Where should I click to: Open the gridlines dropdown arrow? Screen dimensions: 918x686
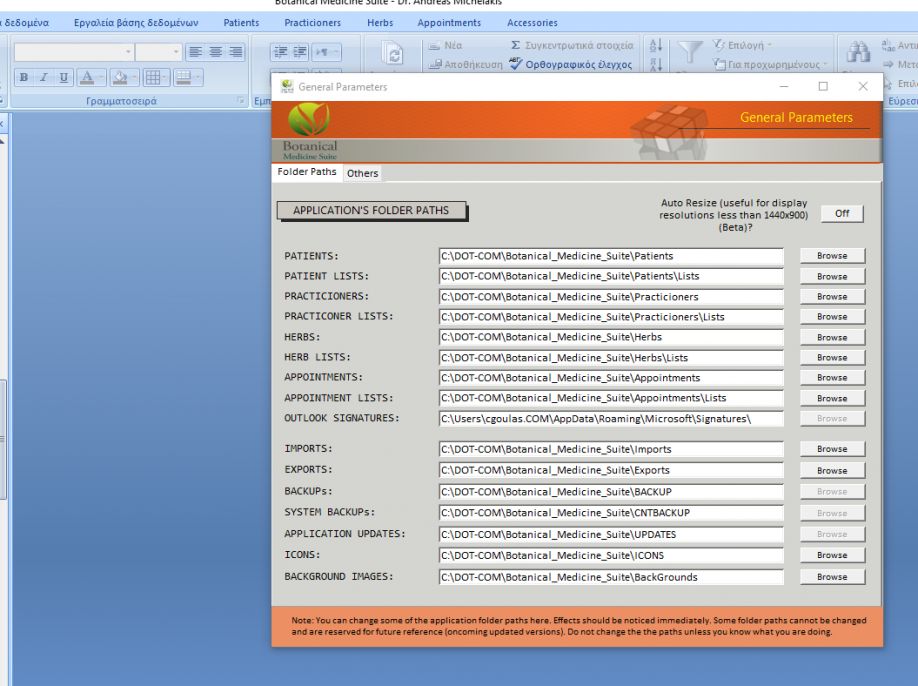166,77
